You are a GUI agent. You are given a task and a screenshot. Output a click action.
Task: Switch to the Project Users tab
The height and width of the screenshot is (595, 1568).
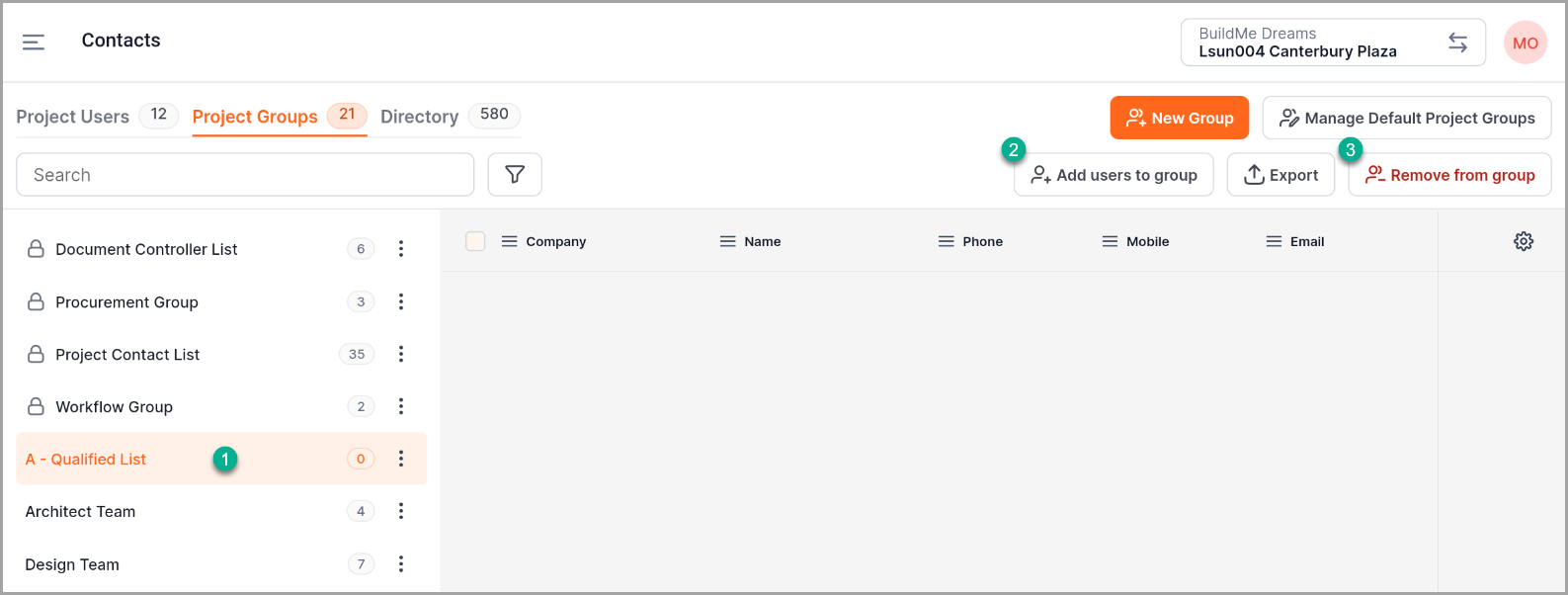[x=73, y=117]
